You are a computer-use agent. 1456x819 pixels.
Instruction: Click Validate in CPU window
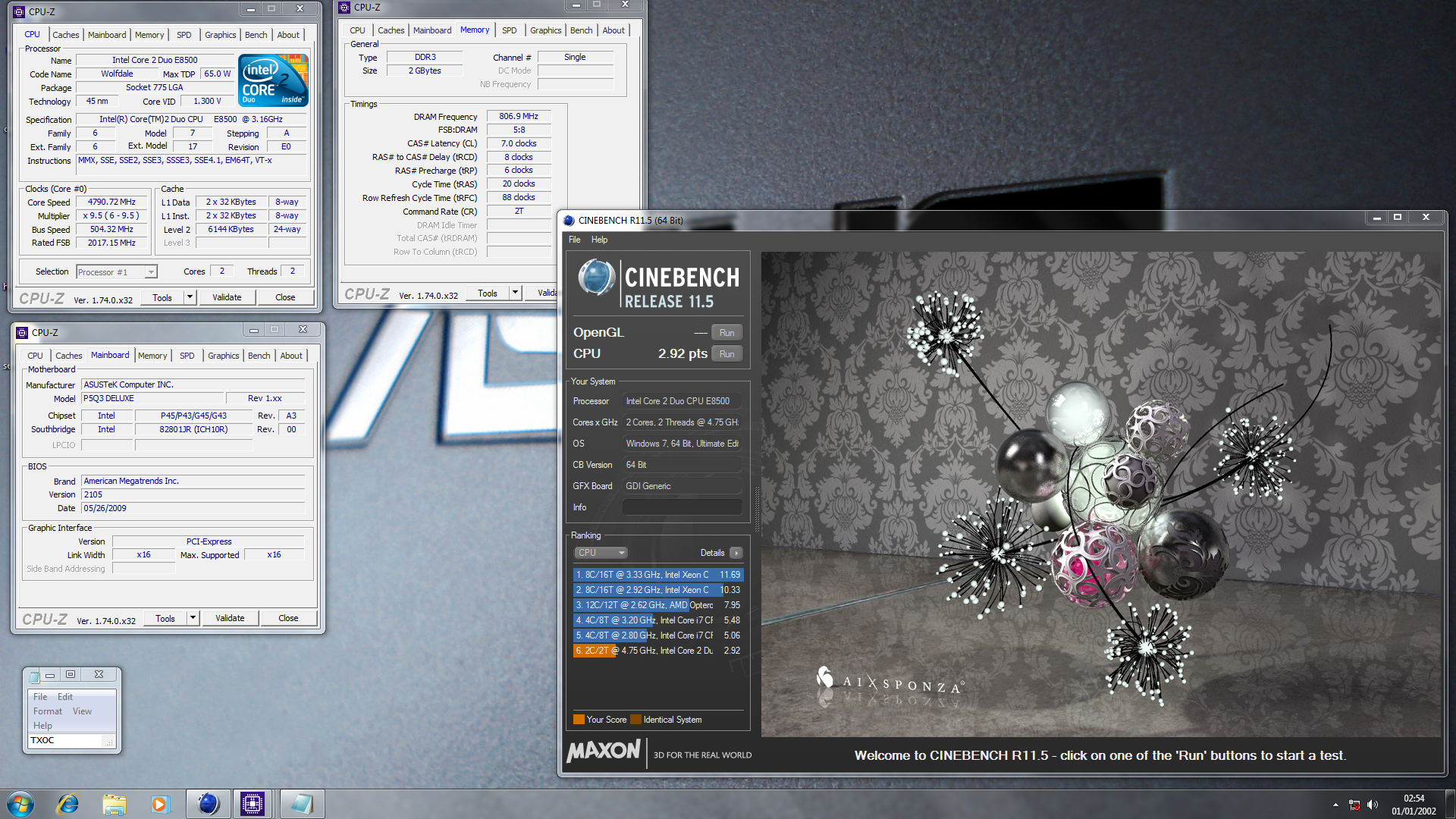[227, 297]
